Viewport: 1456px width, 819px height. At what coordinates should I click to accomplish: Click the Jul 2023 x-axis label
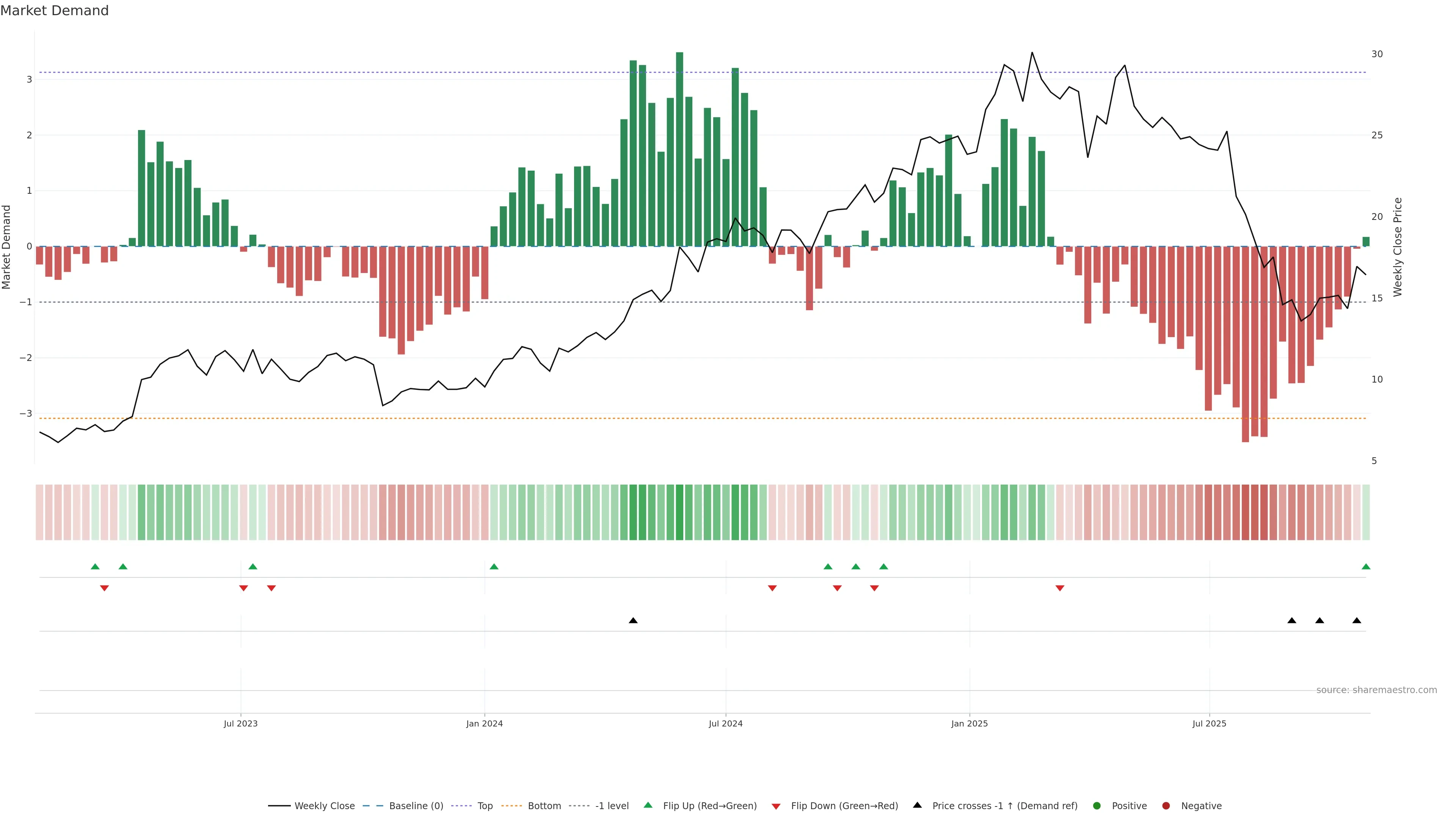click(241, 723)
